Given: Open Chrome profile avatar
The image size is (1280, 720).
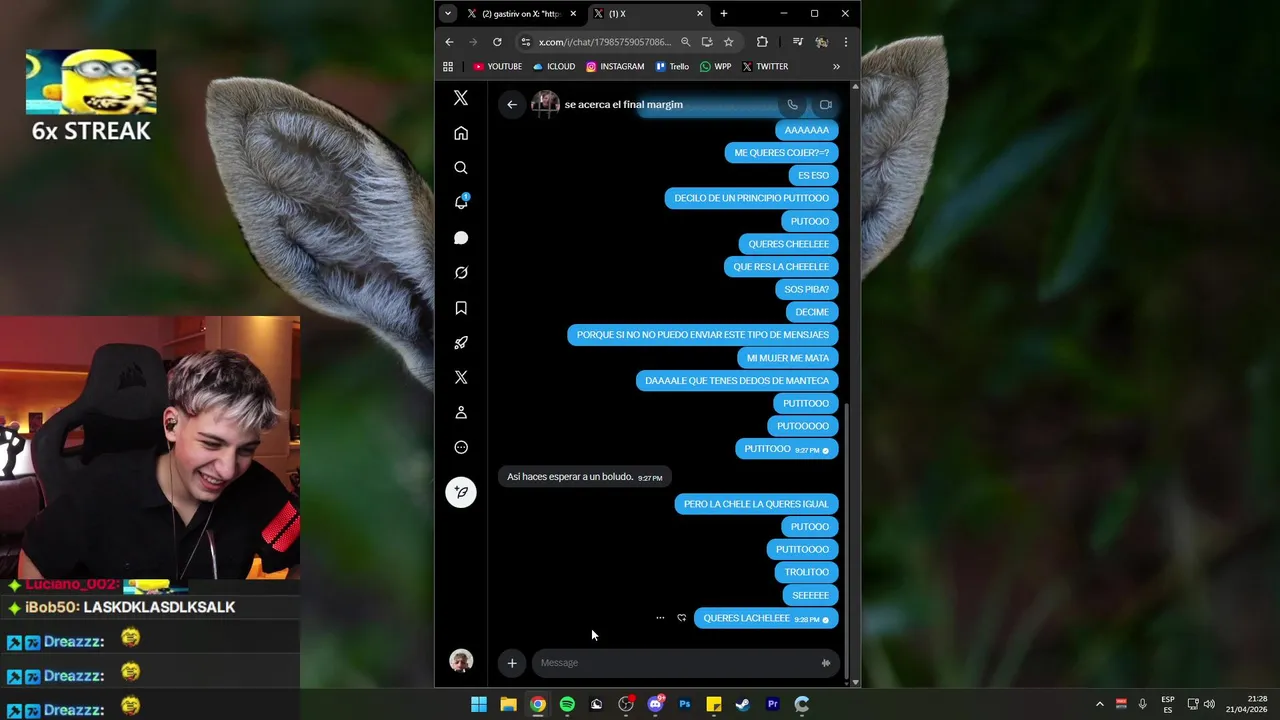Looking at the screenshot, I should pos(821,42).
